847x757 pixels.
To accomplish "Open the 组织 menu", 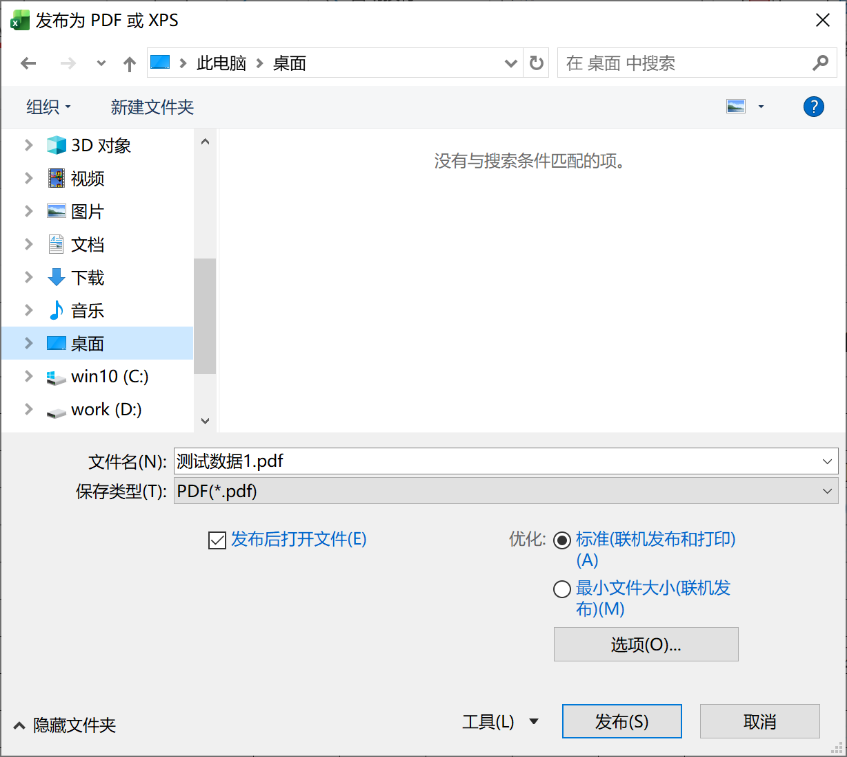I will click(x=48, y=107).
